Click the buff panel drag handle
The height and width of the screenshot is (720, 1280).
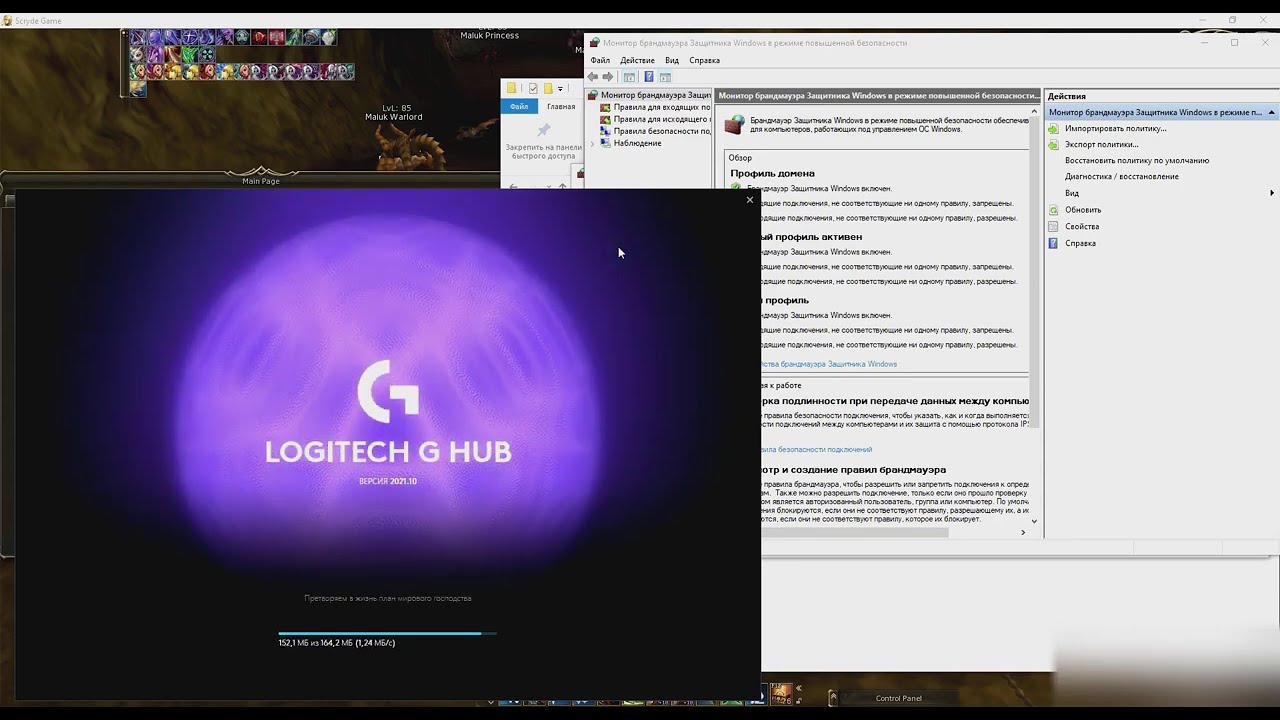(125, 63)
